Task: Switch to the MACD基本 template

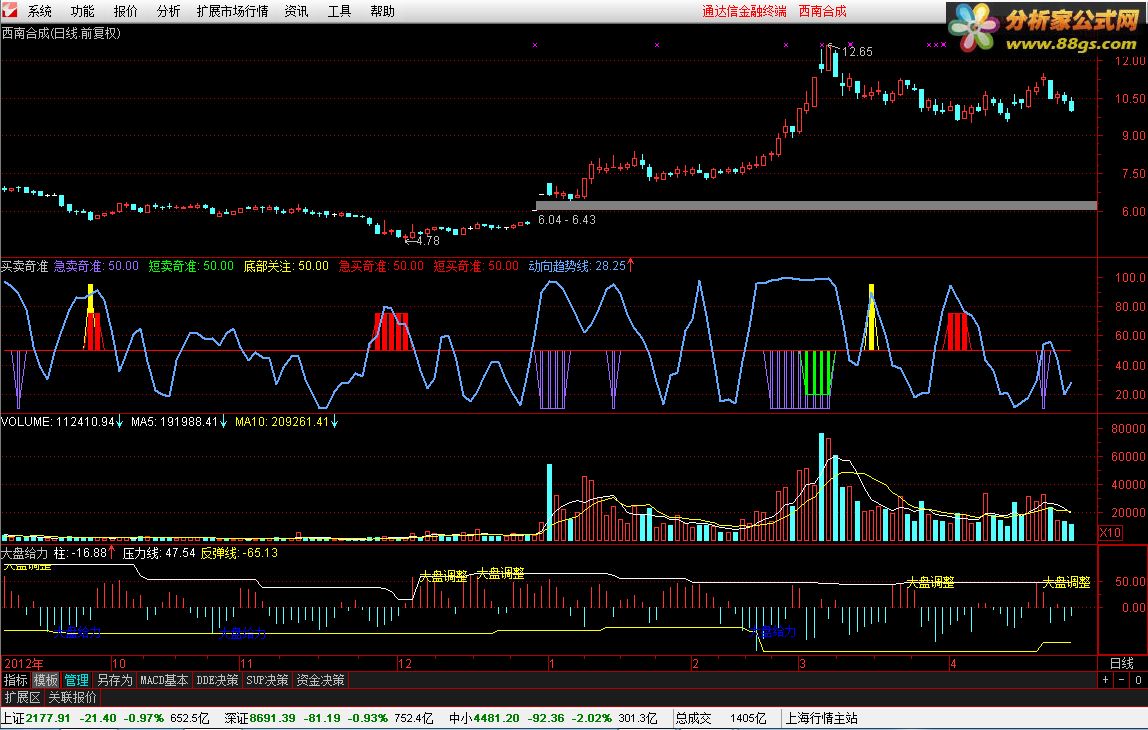Action: tap(164, 680)
